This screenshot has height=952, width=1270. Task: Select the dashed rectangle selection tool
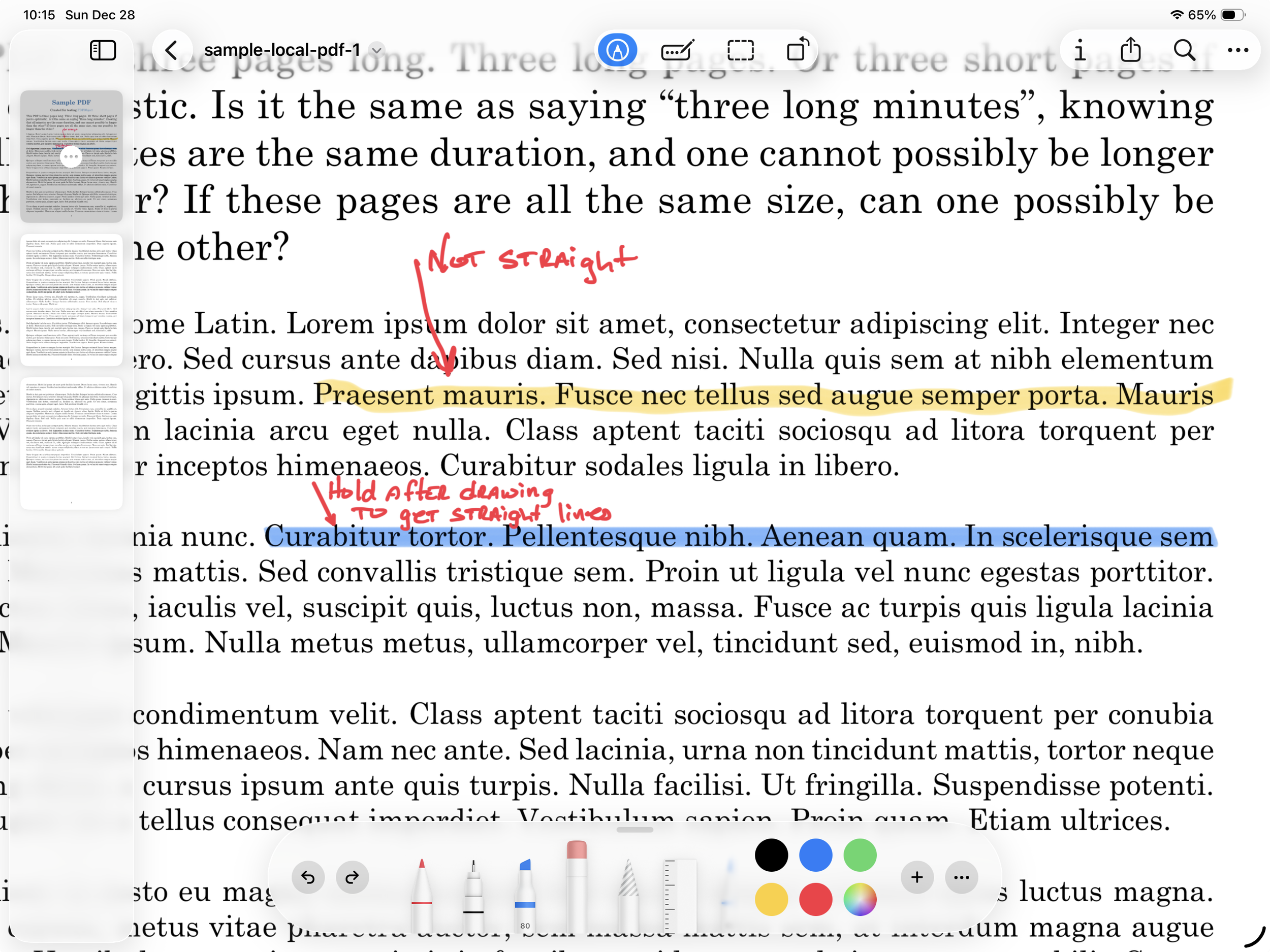coord(740,50)
